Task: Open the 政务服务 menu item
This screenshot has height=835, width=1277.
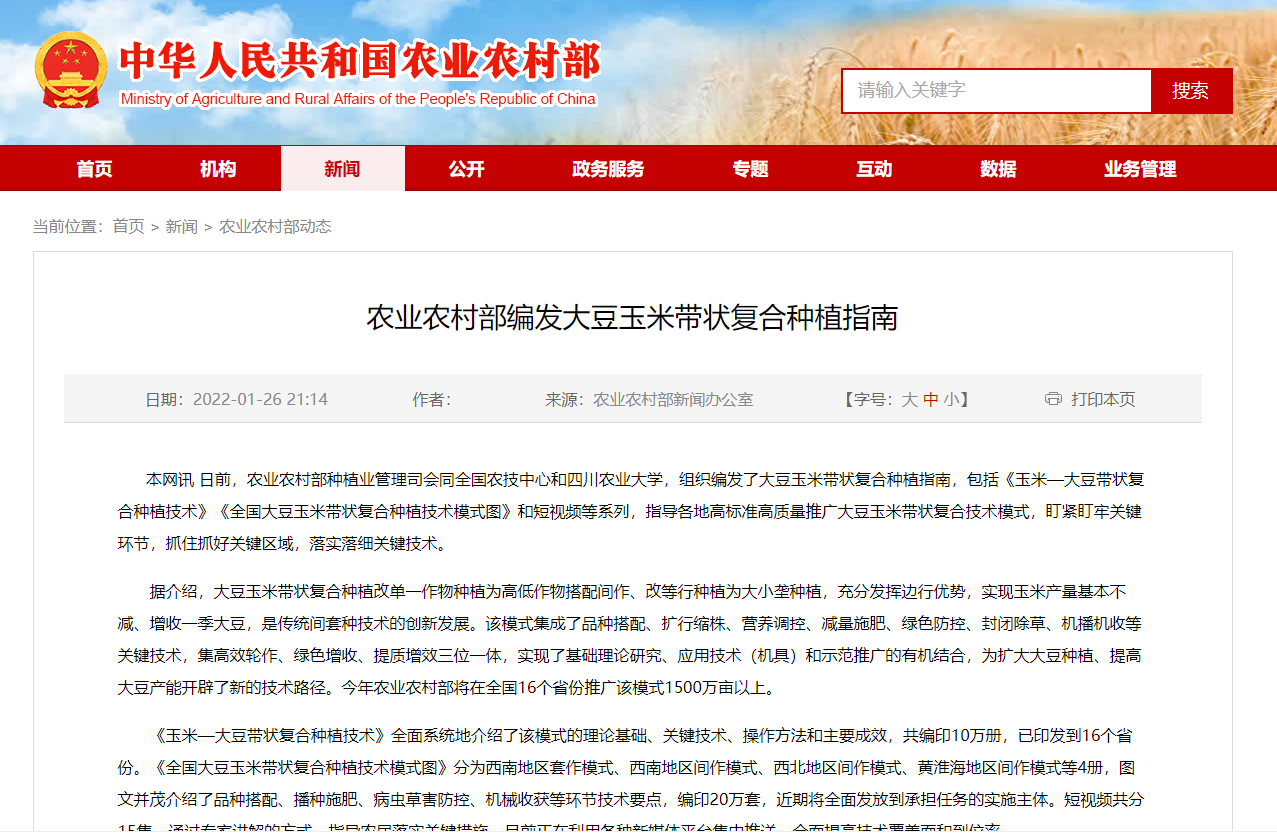Action: [608, 169]
